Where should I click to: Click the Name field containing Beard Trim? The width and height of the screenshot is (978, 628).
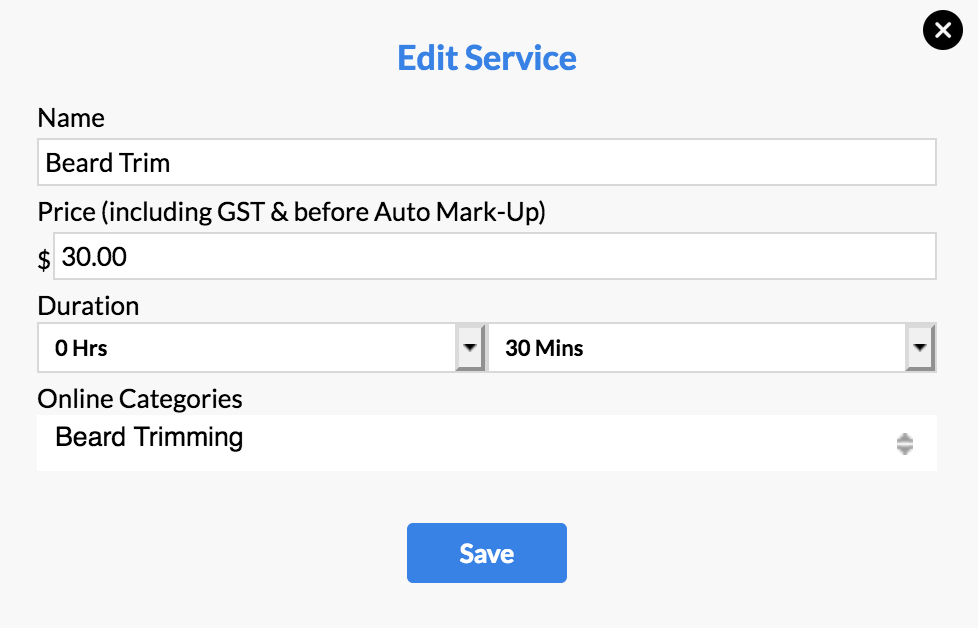(487, 162)
